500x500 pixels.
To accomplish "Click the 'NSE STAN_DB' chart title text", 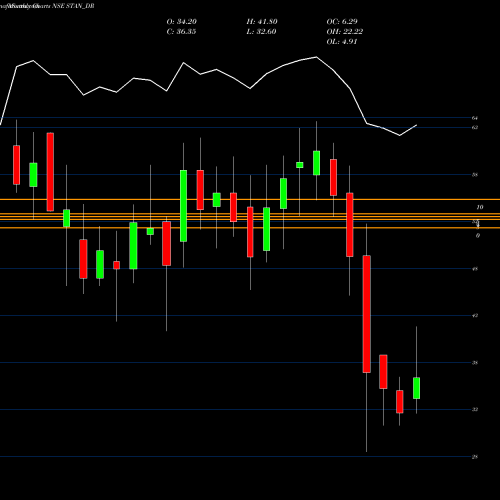I will 73,6.
